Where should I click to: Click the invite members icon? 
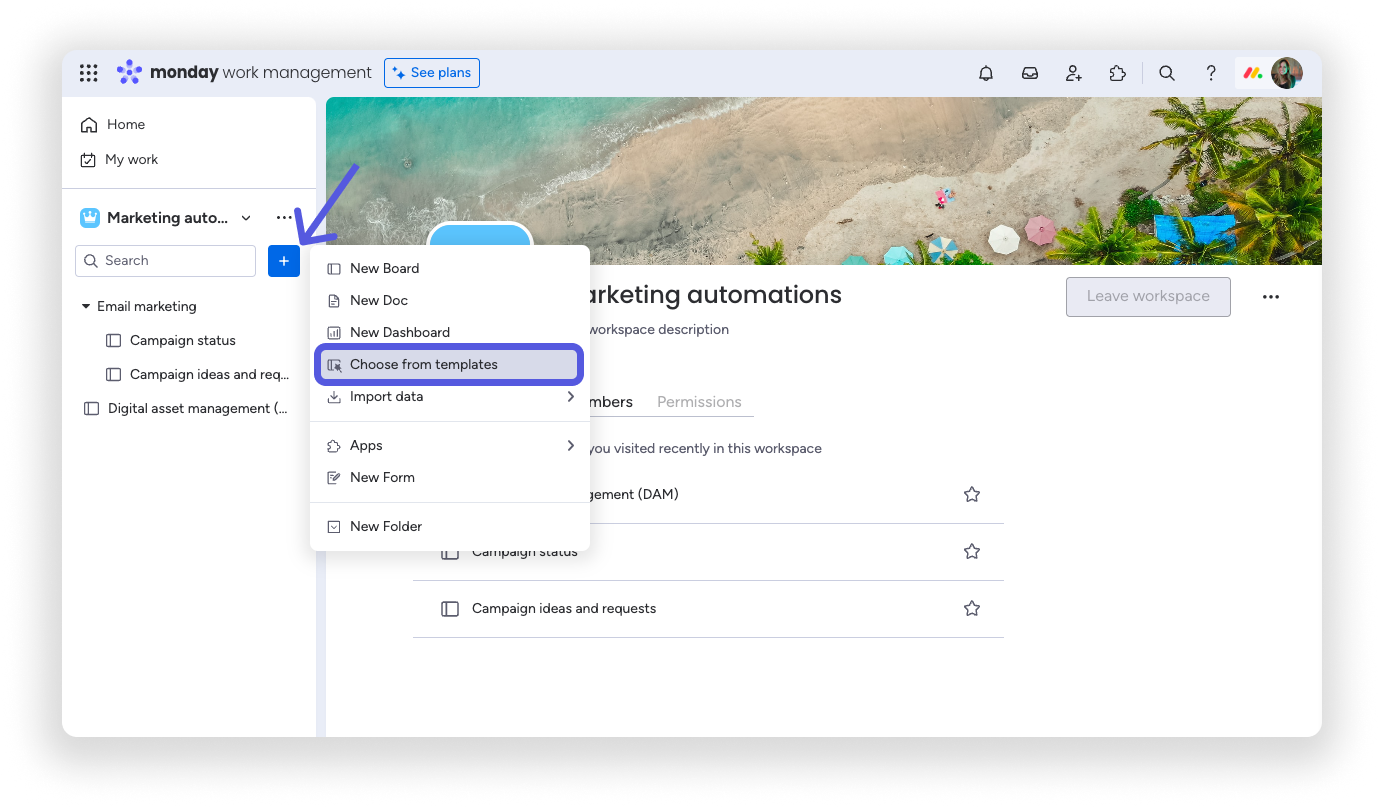click(1073, 73)
